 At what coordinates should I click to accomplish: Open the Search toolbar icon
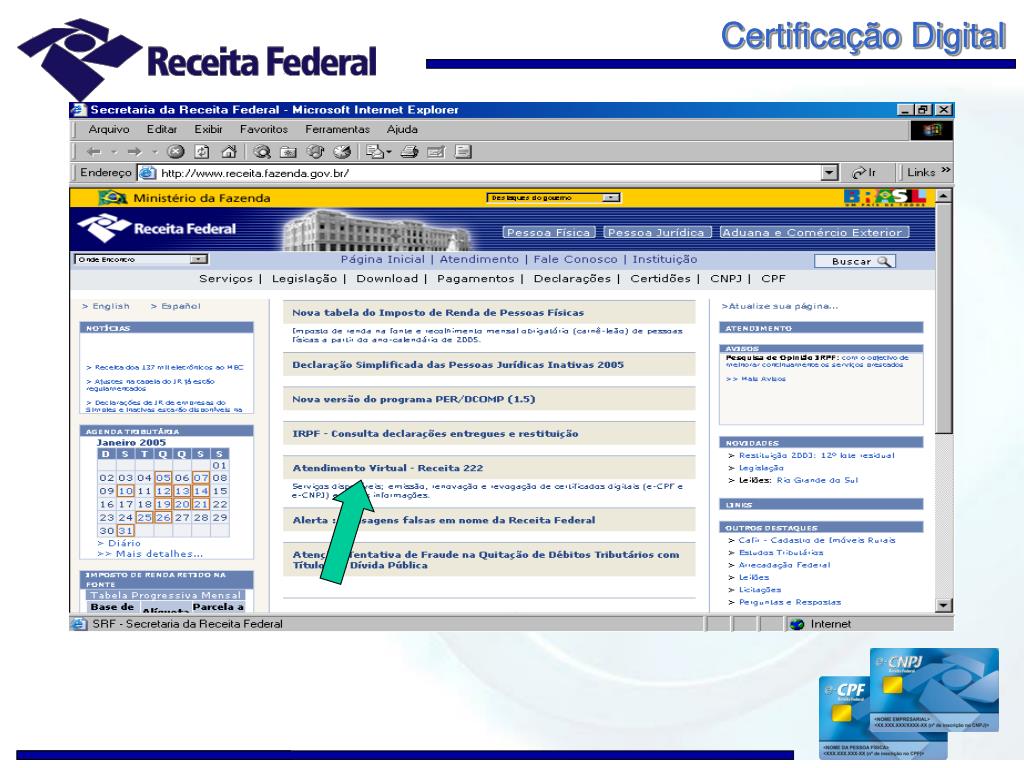(x=263, y=152)
